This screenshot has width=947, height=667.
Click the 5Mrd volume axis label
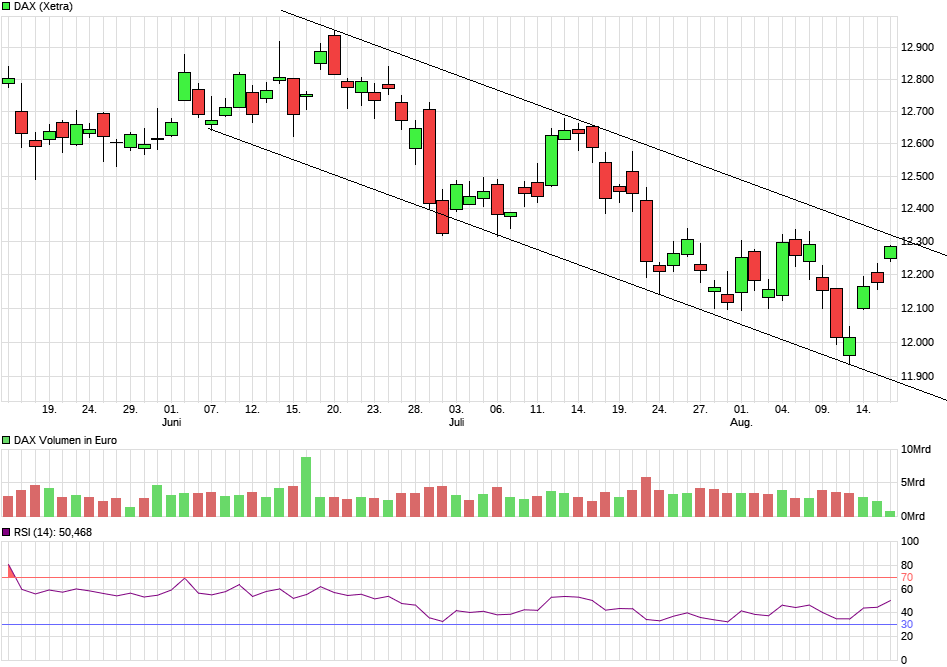(x=913, y=482)
